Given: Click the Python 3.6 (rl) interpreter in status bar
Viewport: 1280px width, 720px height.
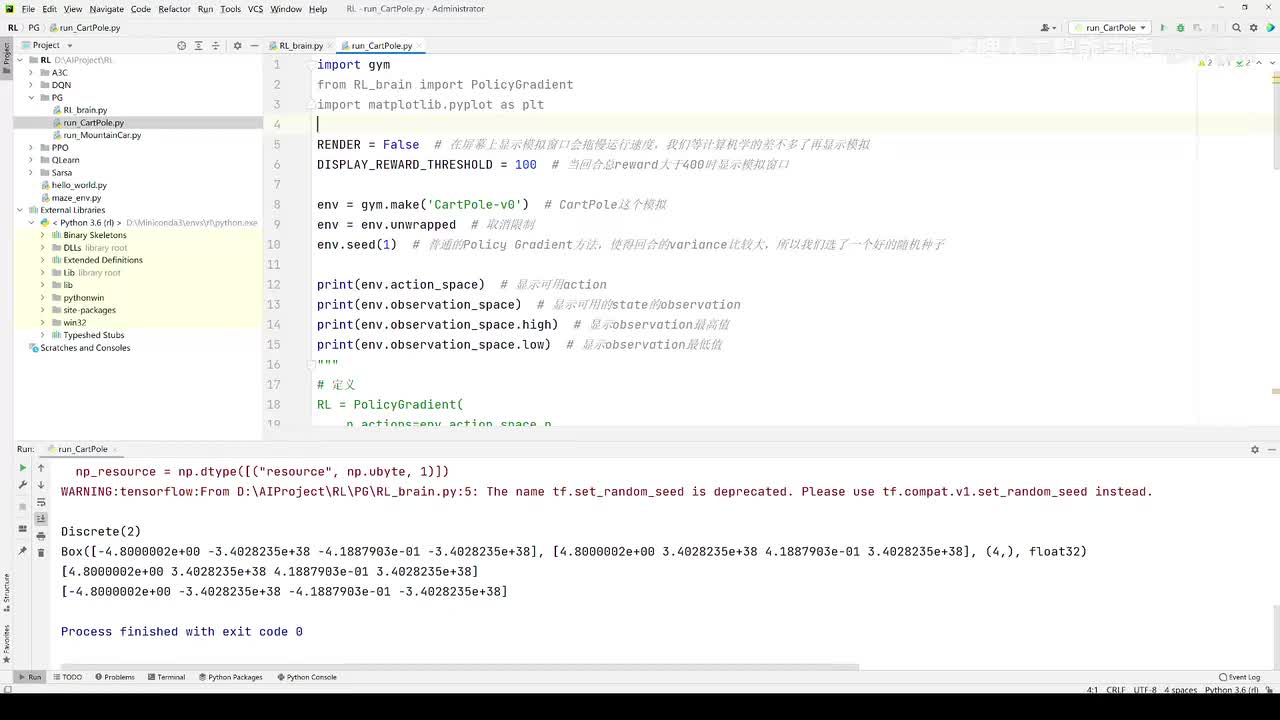Looking at the screenshot, I should tap(1232, 690).
